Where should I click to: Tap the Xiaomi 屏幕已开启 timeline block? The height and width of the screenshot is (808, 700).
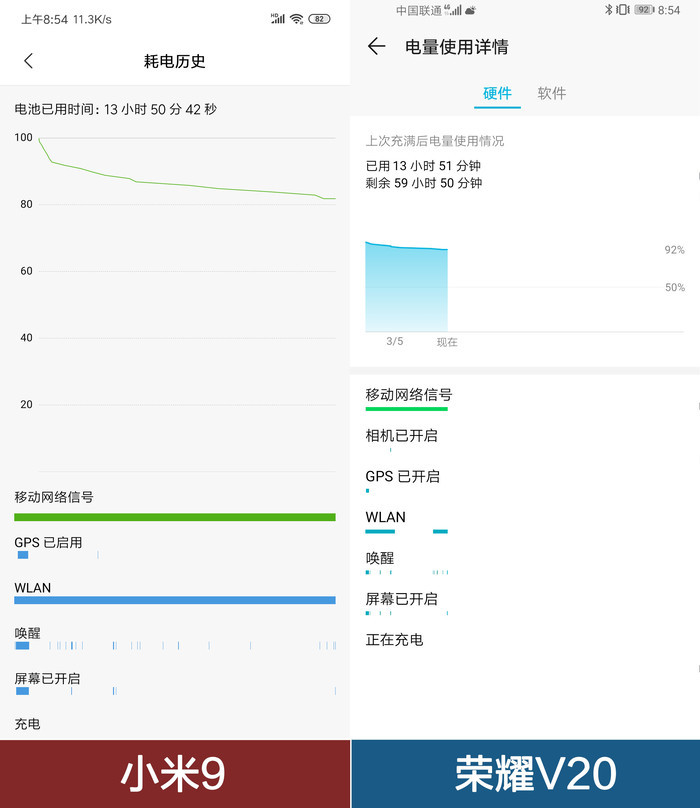pos(22,691)
